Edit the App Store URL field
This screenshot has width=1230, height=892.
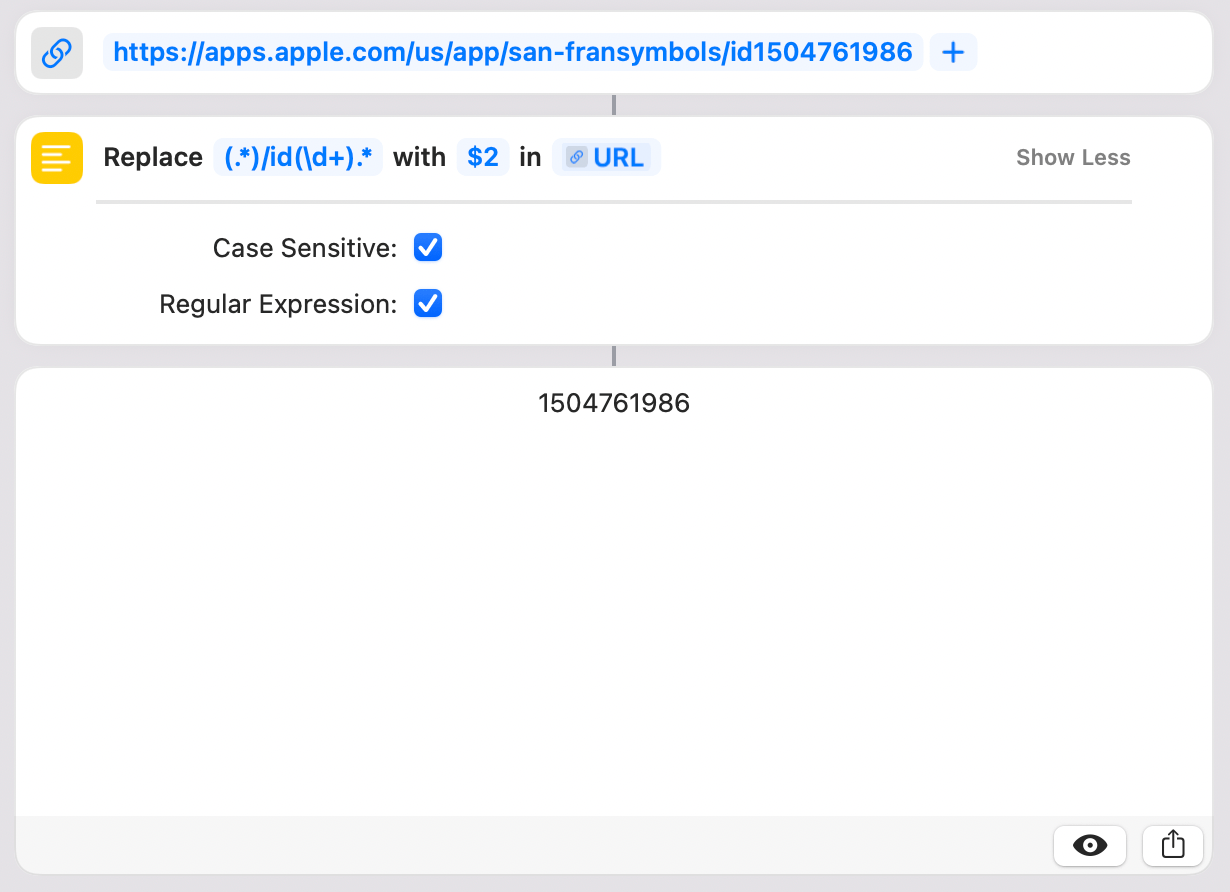click(x=513, y=53)
